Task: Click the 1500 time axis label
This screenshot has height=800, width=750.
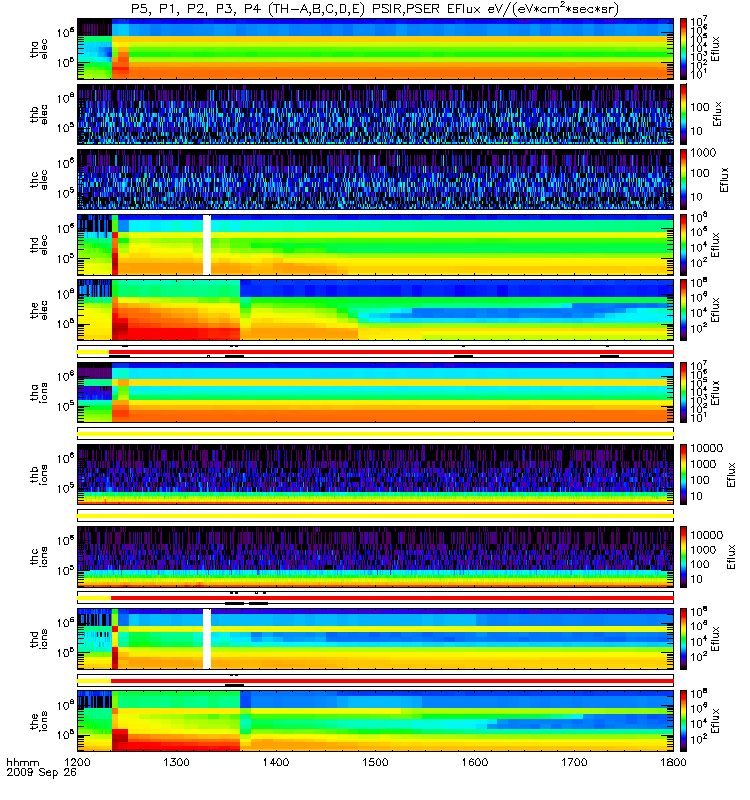Action: coord(376,762)
